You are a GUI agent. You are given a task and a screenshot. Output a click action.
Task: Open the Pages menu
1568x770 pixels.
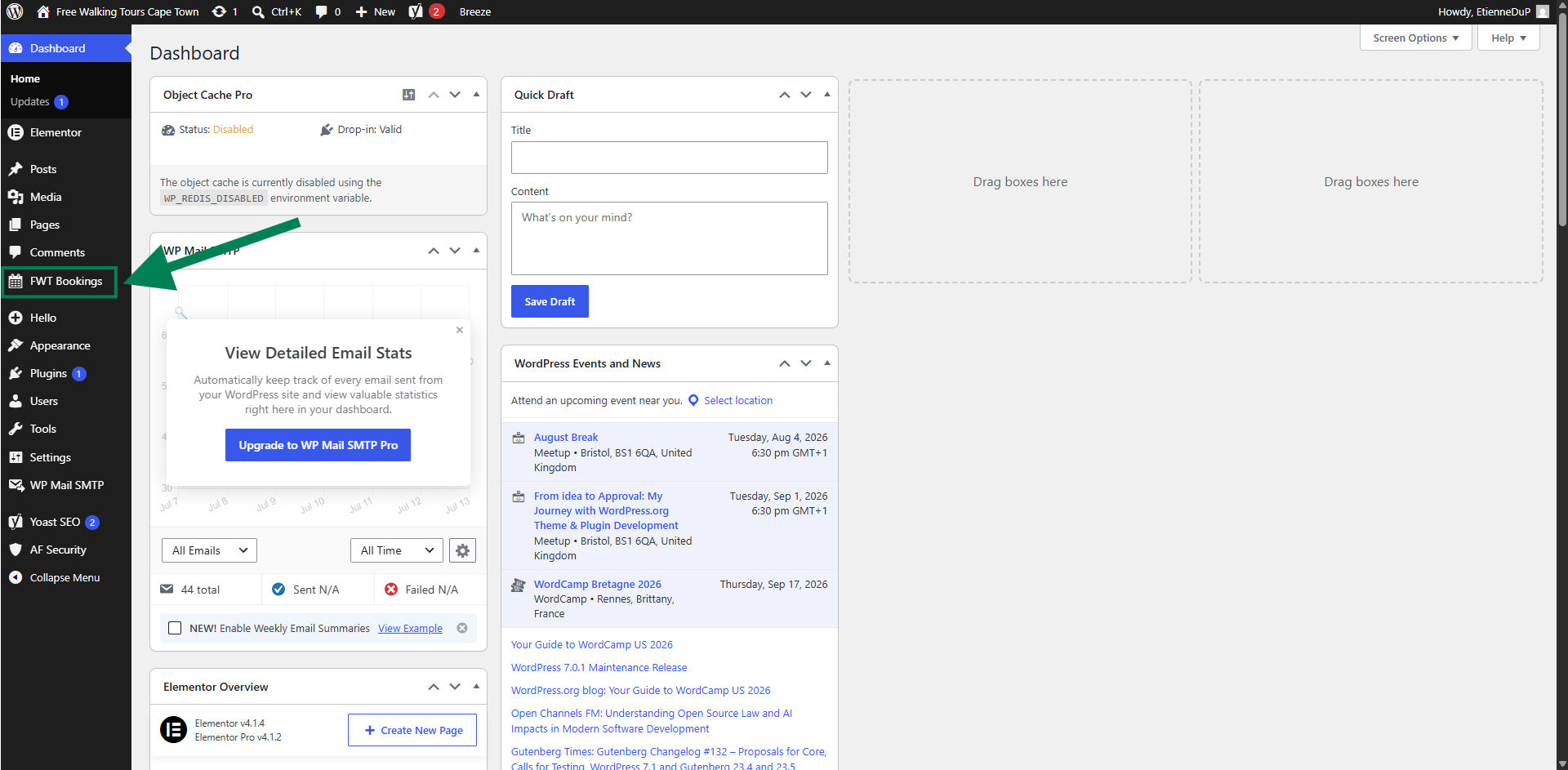pyautogui.click(x=65, y=225)
